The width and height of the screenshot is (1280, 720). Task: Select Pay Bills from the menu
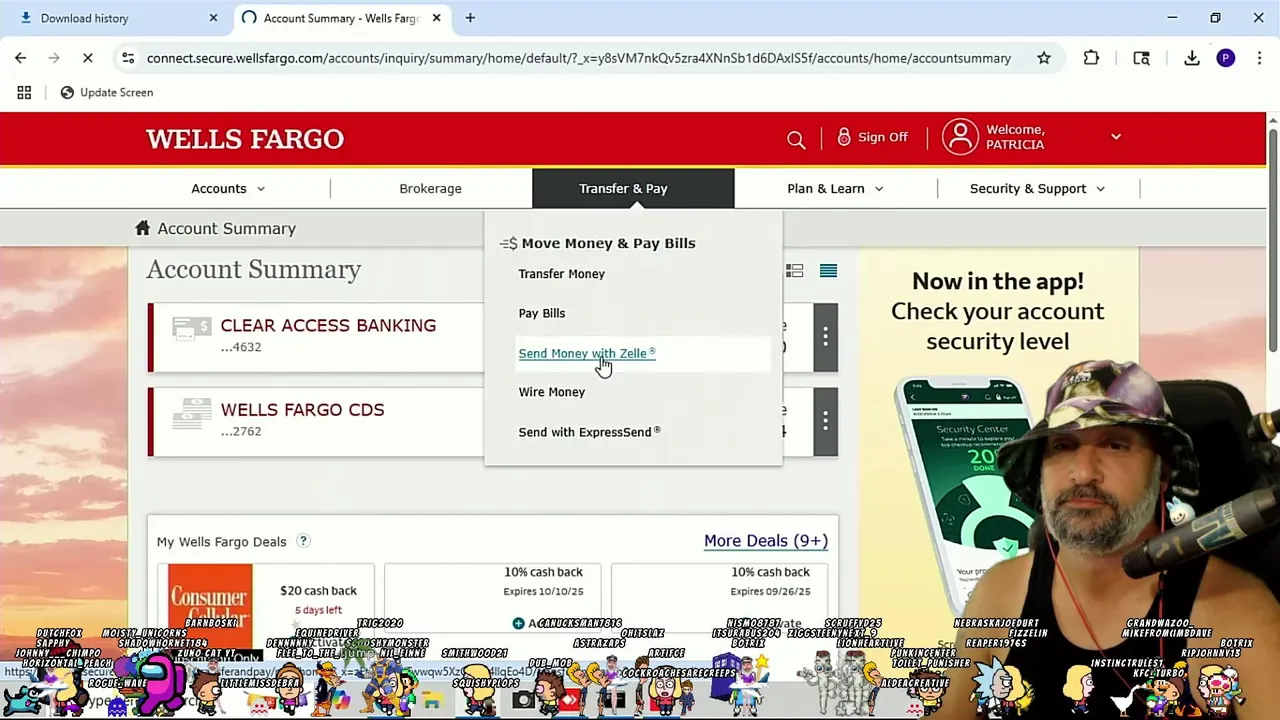click(x=542, y=313)
